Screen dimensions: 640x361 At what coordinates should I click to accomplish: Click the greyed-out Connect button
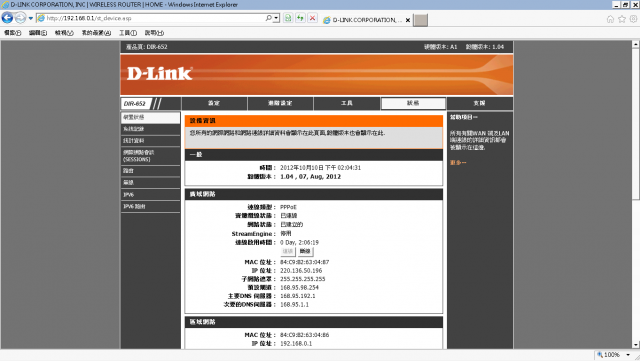(288, 252)
